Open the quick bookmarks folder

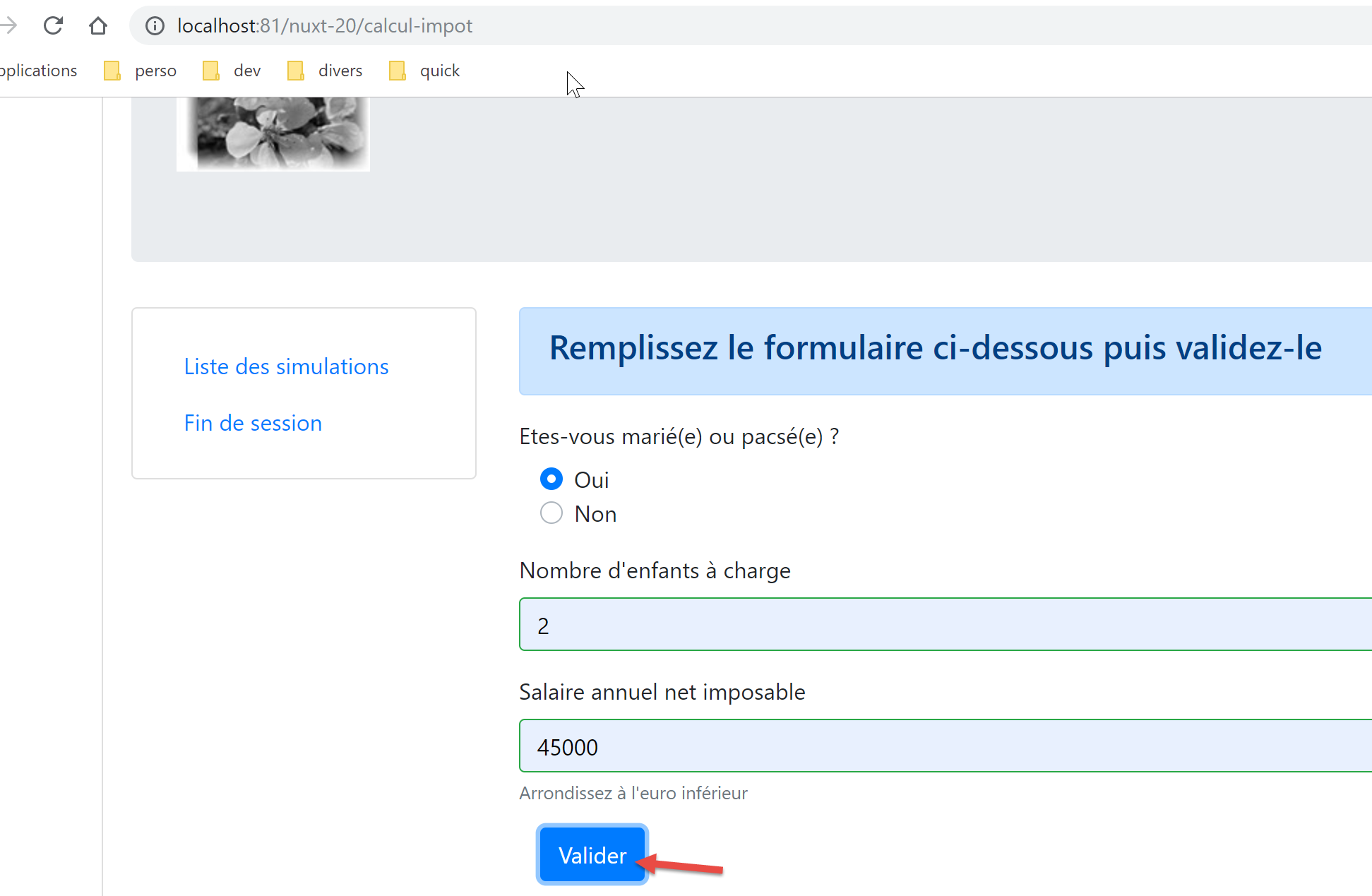pos(425,71)
